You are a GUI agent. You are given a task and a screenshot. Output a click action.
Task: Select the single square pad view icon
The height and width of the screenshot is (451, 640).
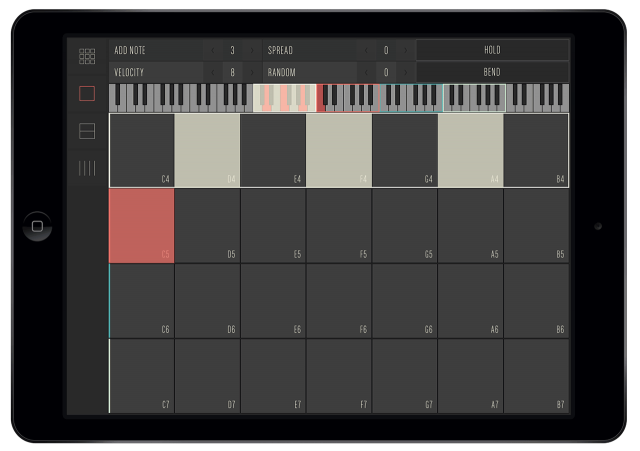(x=87, y=93)
